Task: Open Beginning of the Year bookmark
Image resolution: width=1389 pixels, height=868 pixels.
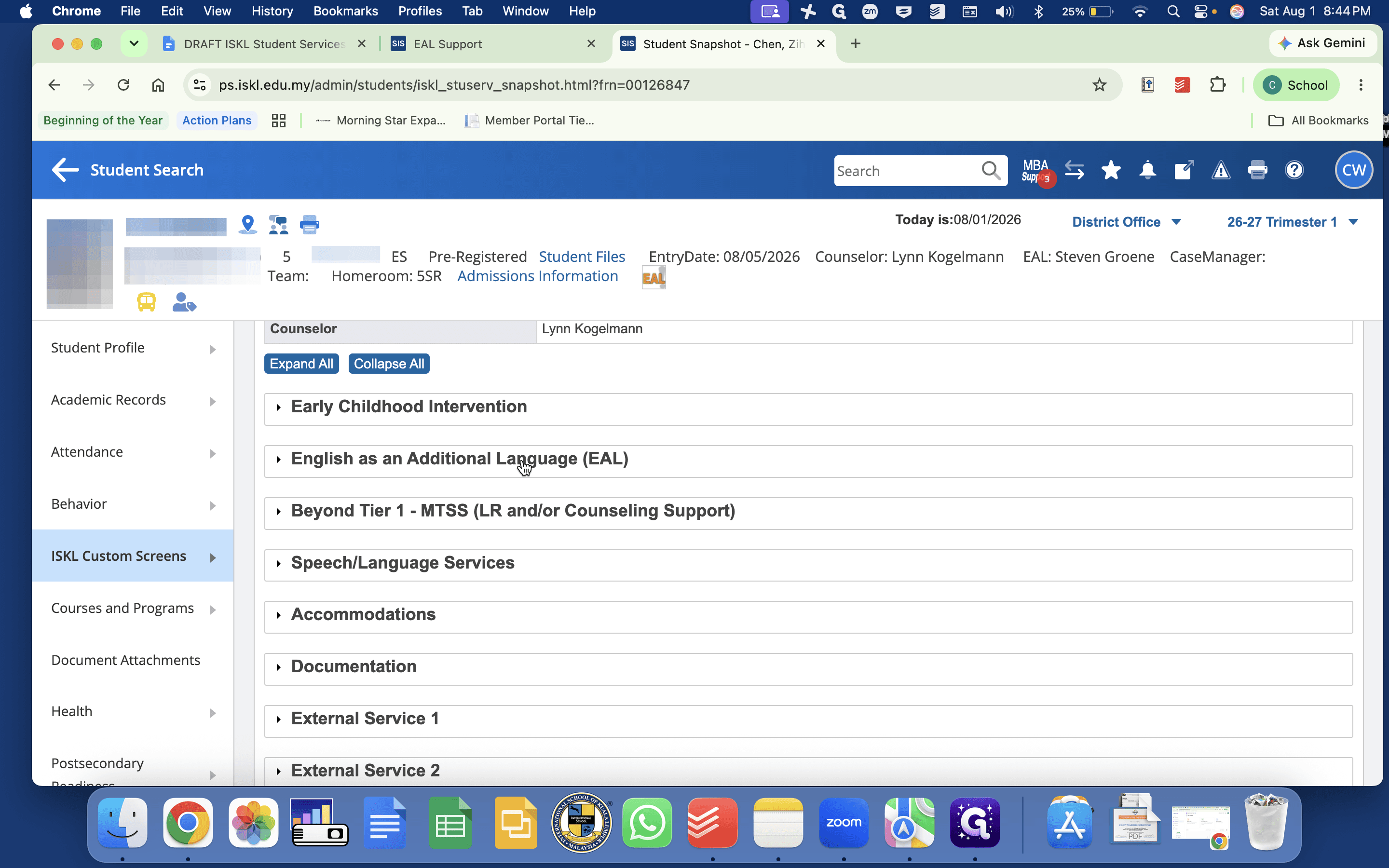Action: 103,121
